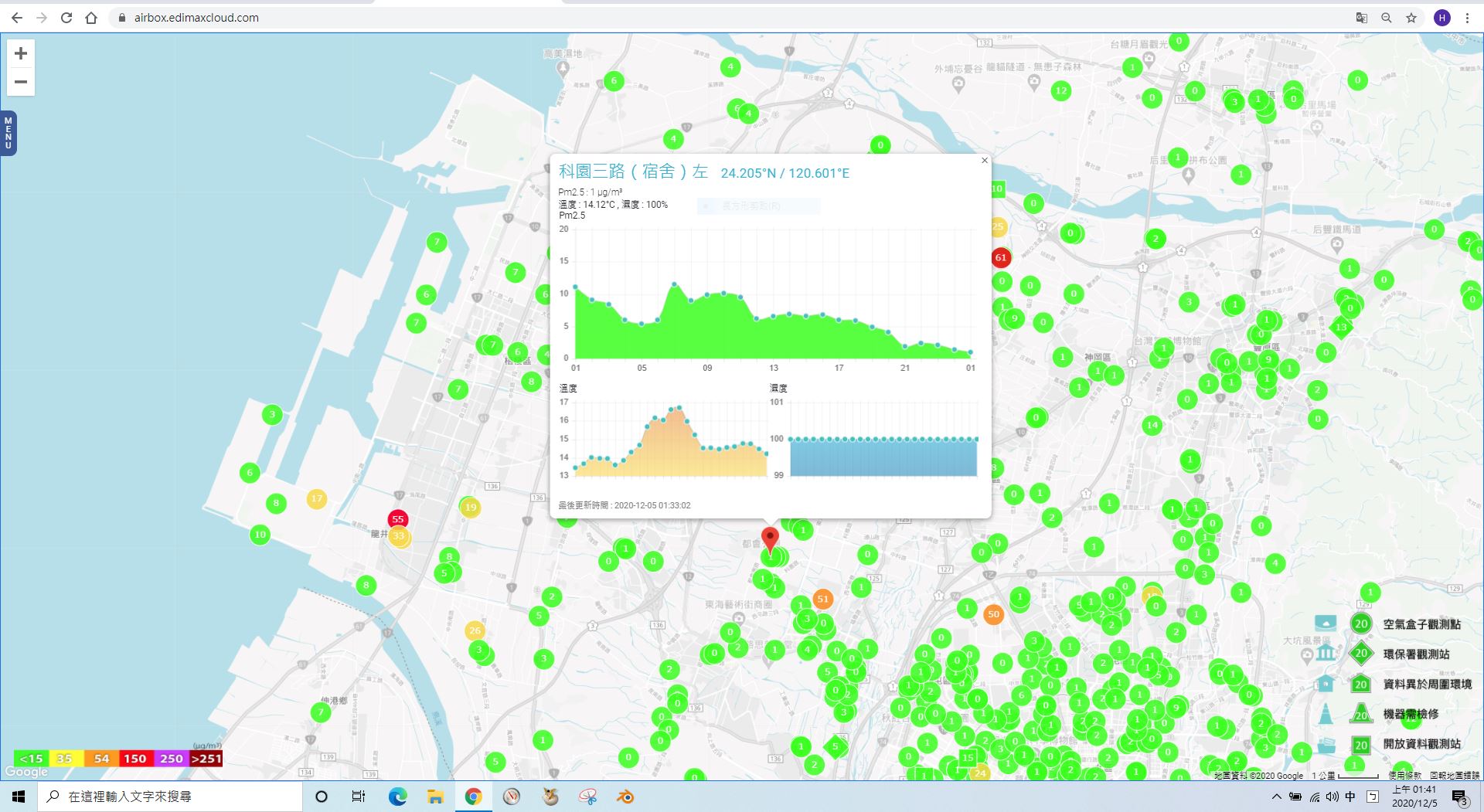Screen dimensions: 1484x812
Task: Toggle the open data station filter icon
Action: click(x=1326, y=745)
